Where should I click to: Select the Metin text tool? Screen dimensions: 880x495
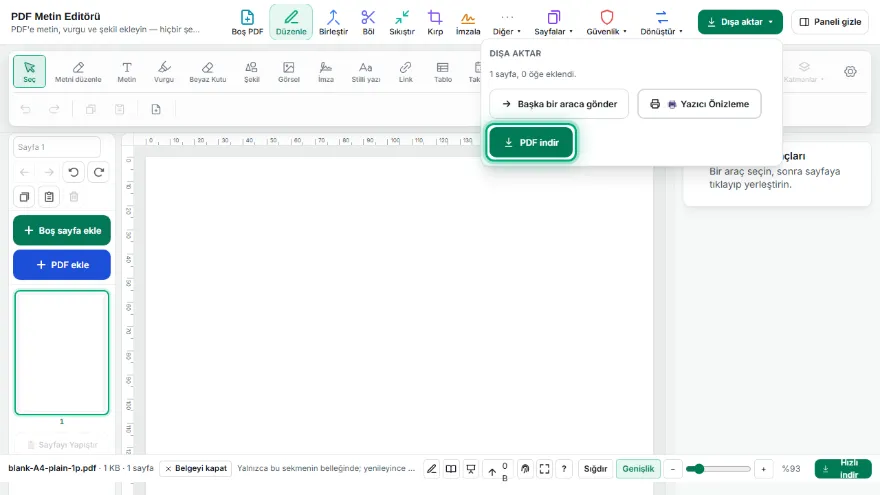point(127,71)
